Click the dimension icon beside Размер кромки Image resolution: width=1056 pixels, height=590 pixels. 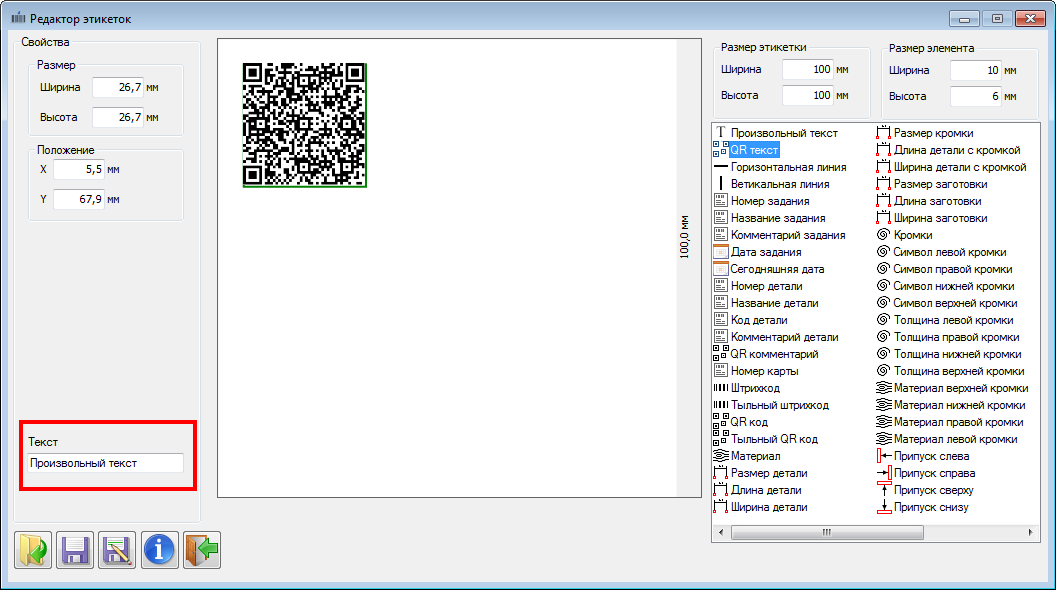(884, 133)
